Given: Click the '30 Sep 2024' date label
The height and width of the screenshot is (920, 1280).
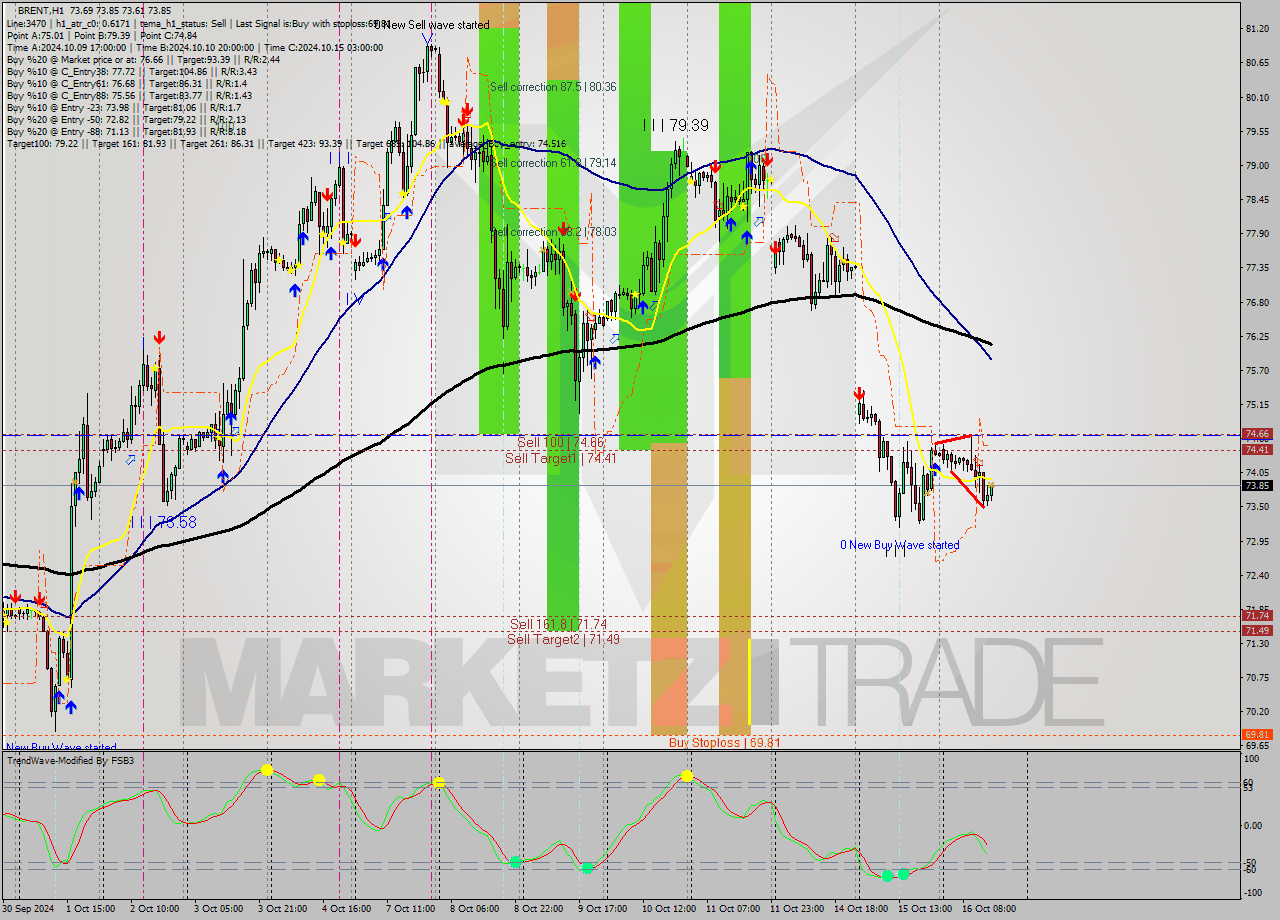Looking at the screenshot, I should [x=29, y=908].
